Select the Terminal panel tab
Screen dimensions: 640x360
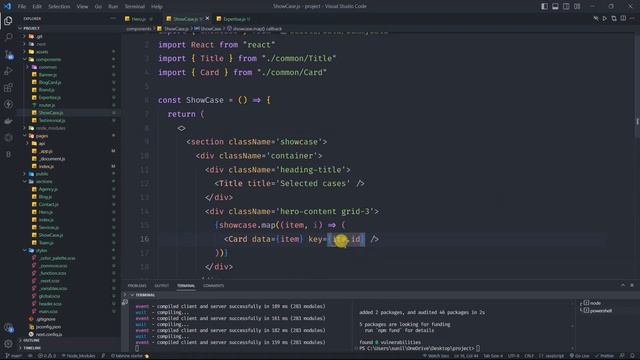coord(186,286)
